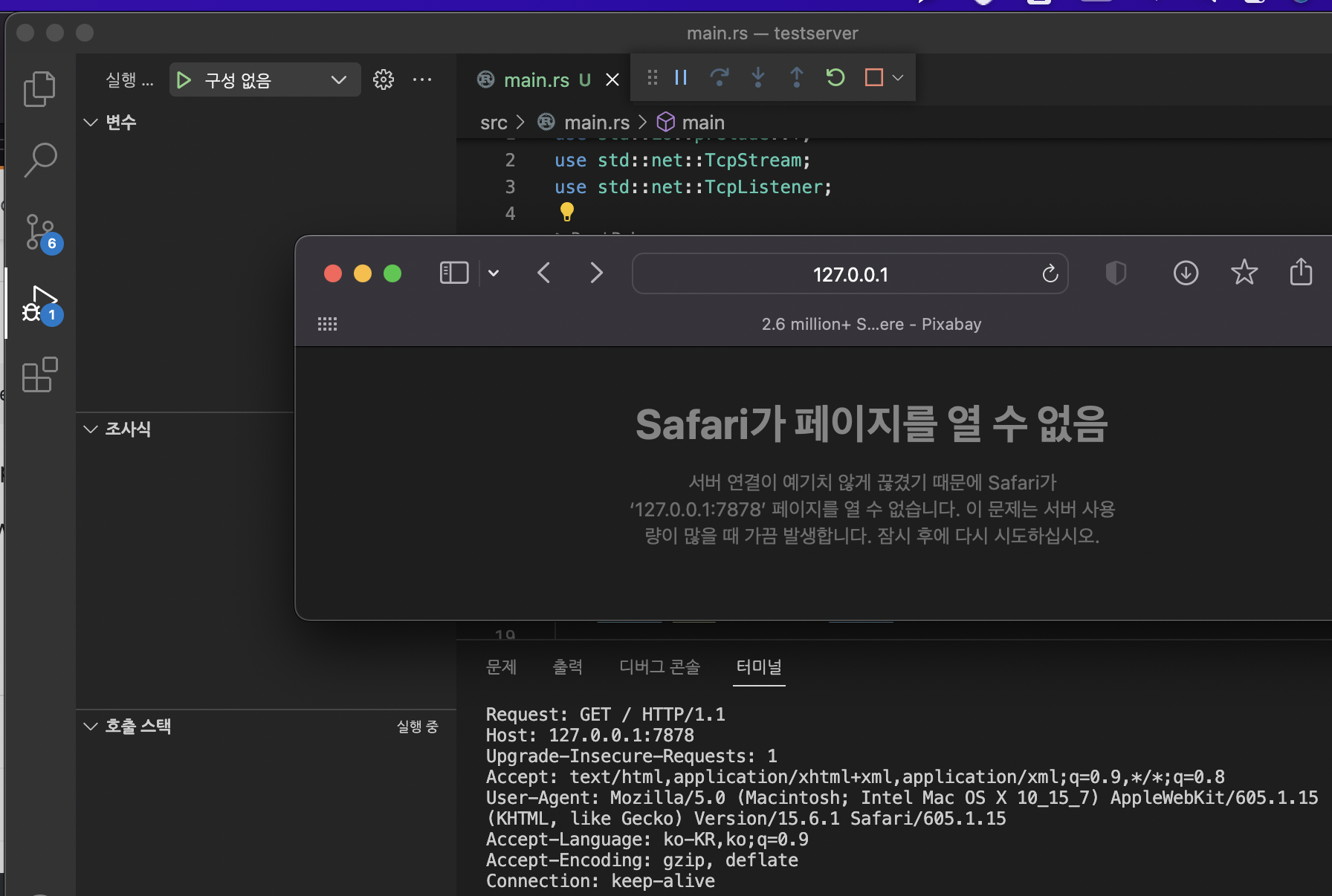Open the Source Control view with badge 6

[41, 232]
